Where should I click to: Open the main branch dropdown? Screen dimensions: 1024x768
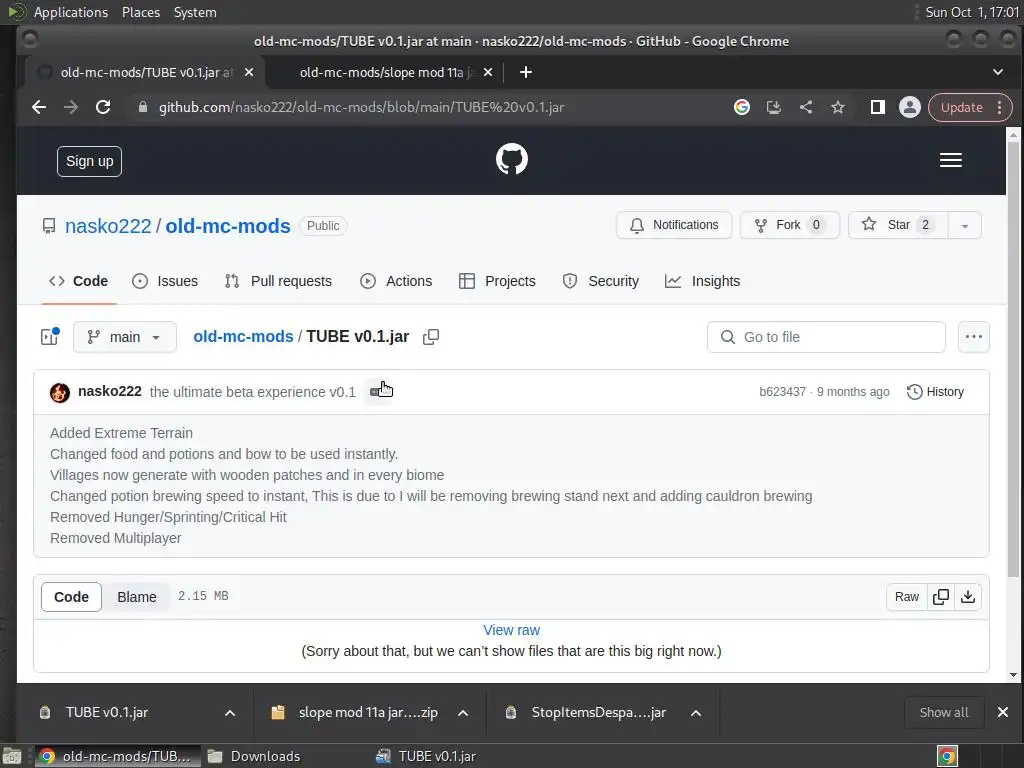(125, 337)
